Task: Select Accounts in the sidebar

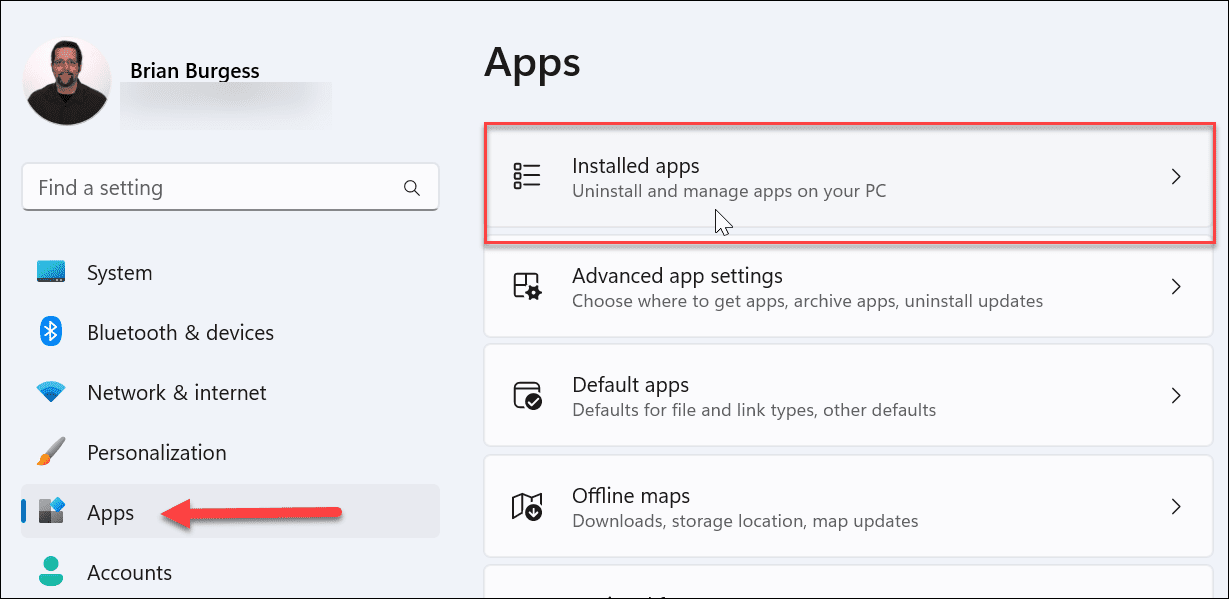Action: pos(129,572)
